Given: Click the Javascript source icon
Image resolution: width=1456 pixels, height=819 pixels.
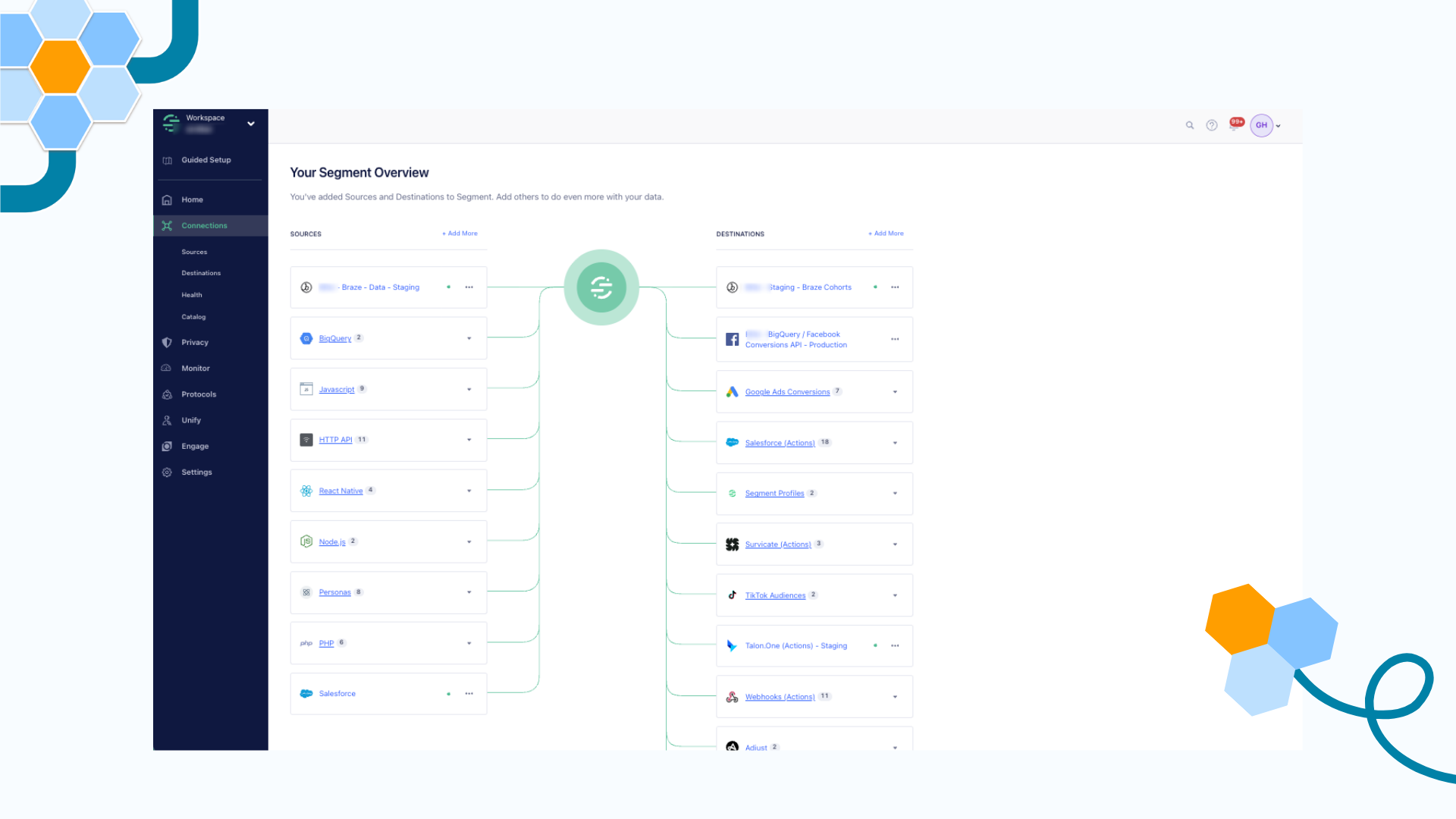Looking at the screenshot, I should point(306,389).
